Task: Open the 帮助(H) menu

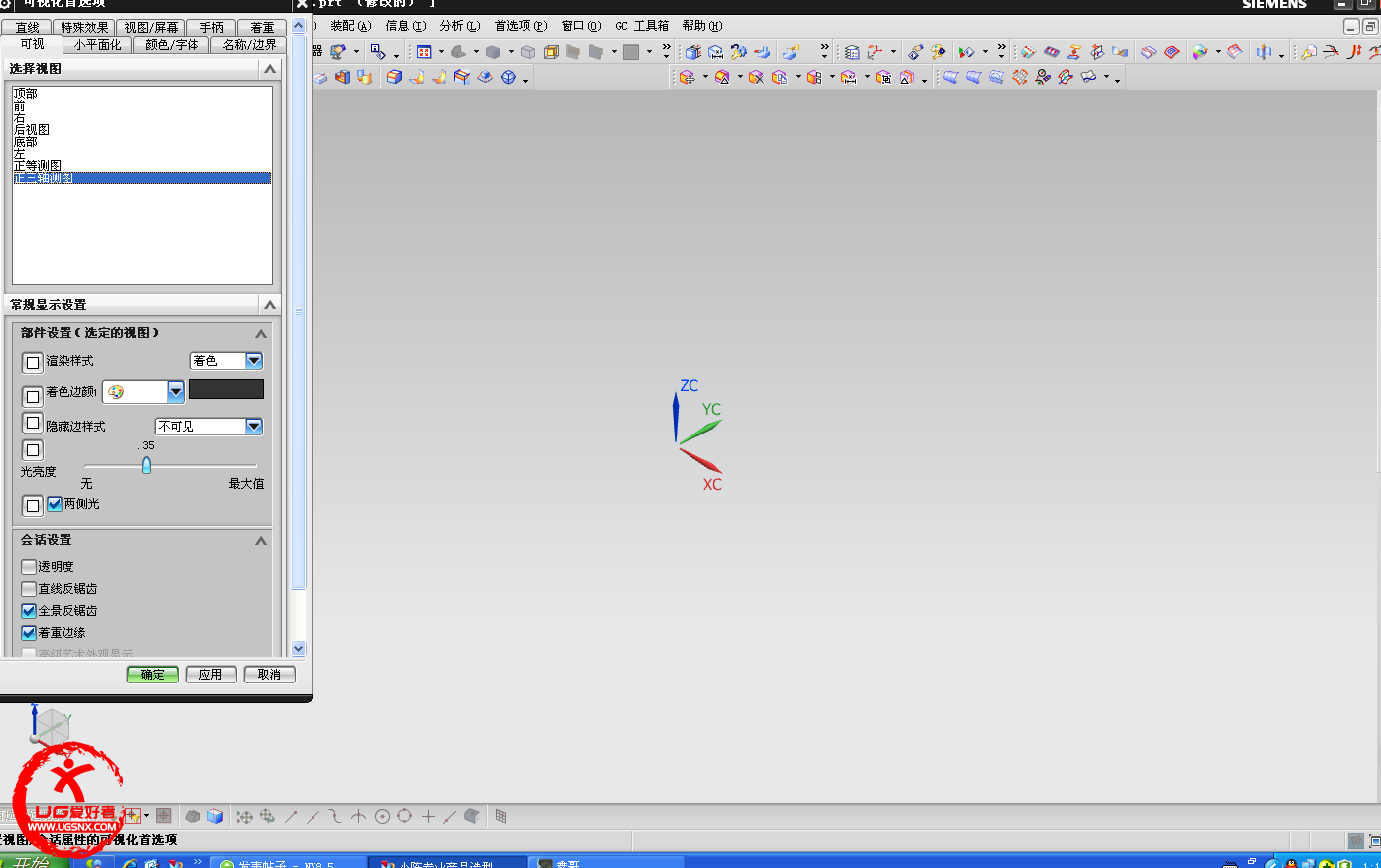Action: pos(702,26)
